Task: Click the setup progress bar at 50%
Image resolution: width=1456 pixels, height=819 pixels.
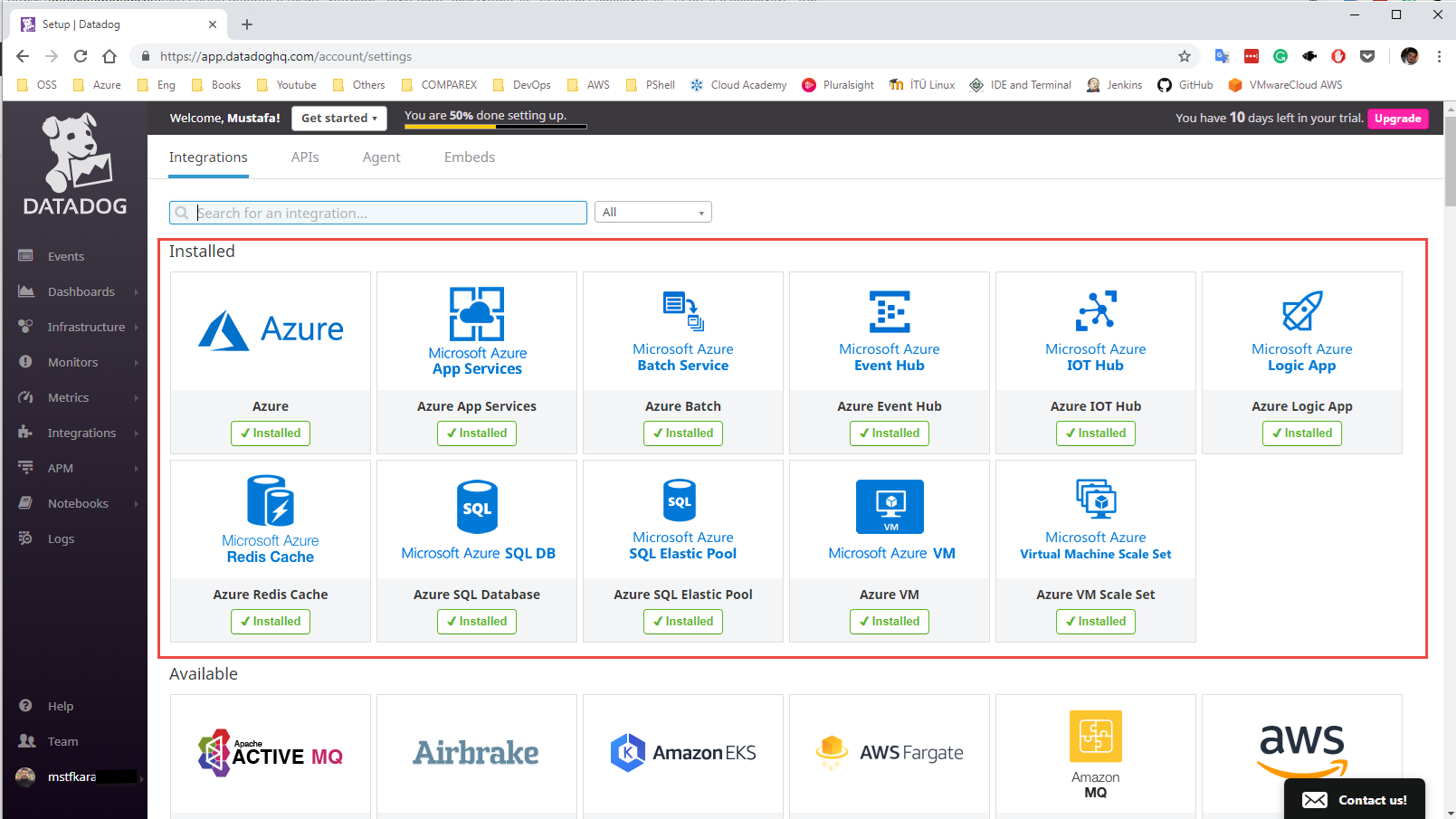Action: pyautogui.click(x=495, y=127)
